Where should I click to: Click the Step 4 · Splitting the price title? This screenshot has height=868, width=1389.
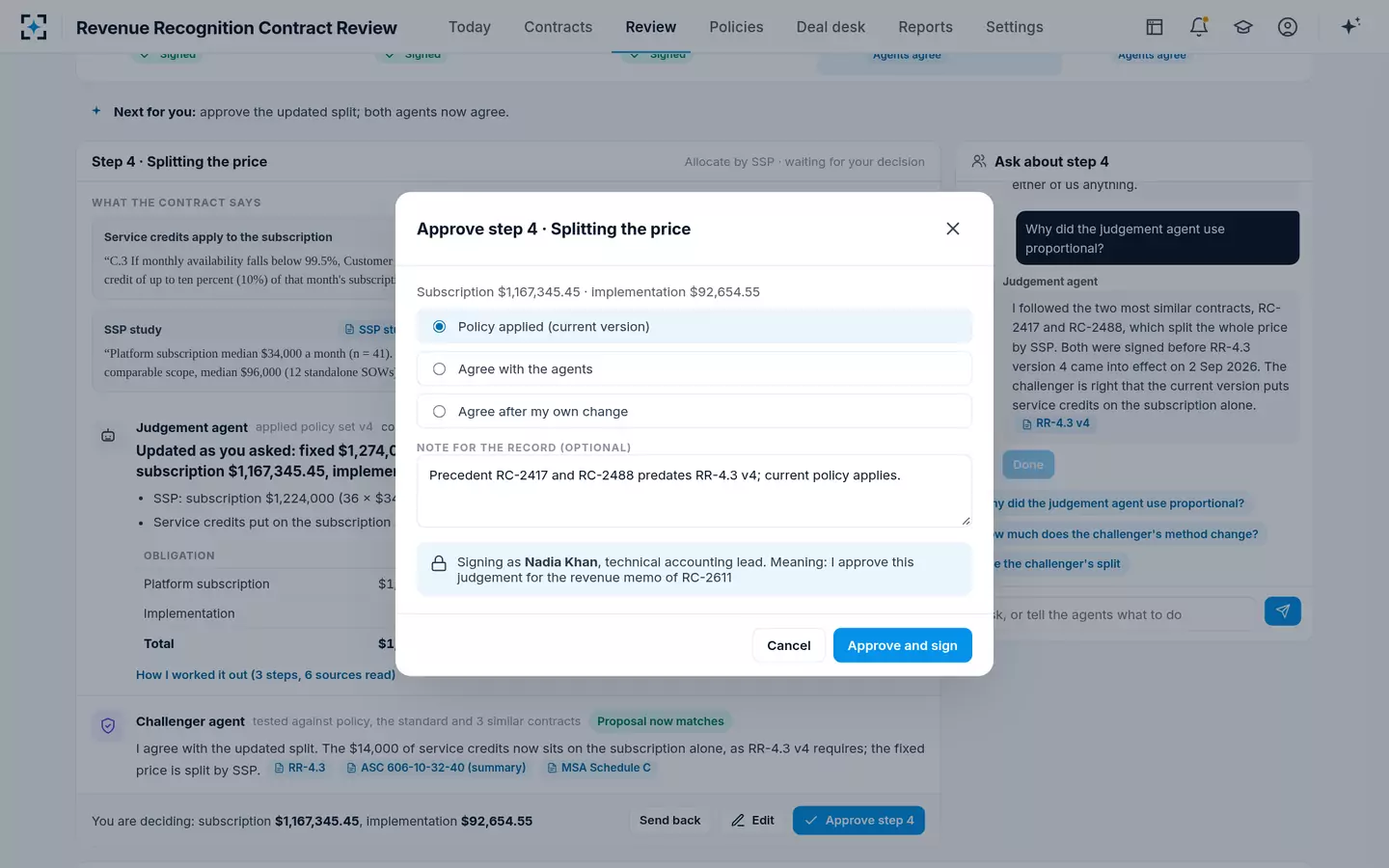[179, 162]
